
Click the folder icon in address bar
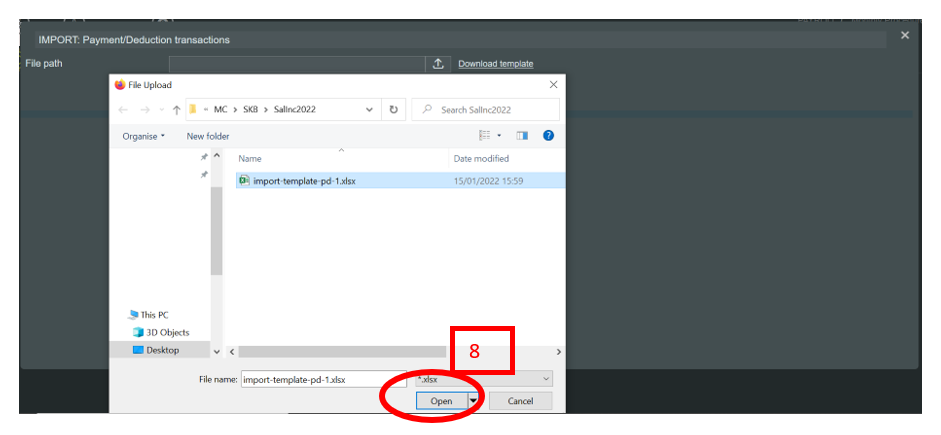tap(193, 109)
